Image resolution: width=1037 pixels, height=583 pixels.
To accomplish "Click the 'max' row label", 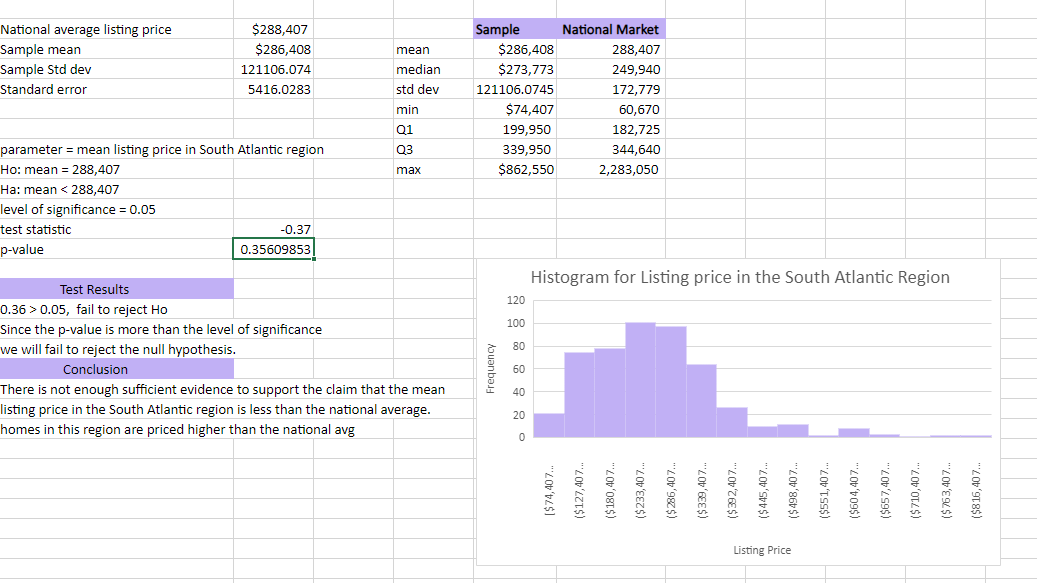I will pos(433,169).
